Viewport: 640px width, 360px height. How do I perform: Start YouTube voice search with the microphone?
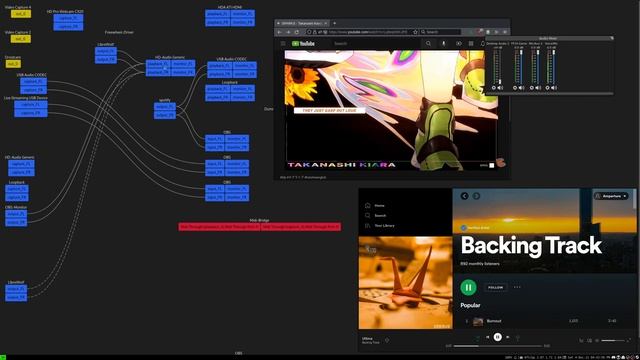pos(444,43)
